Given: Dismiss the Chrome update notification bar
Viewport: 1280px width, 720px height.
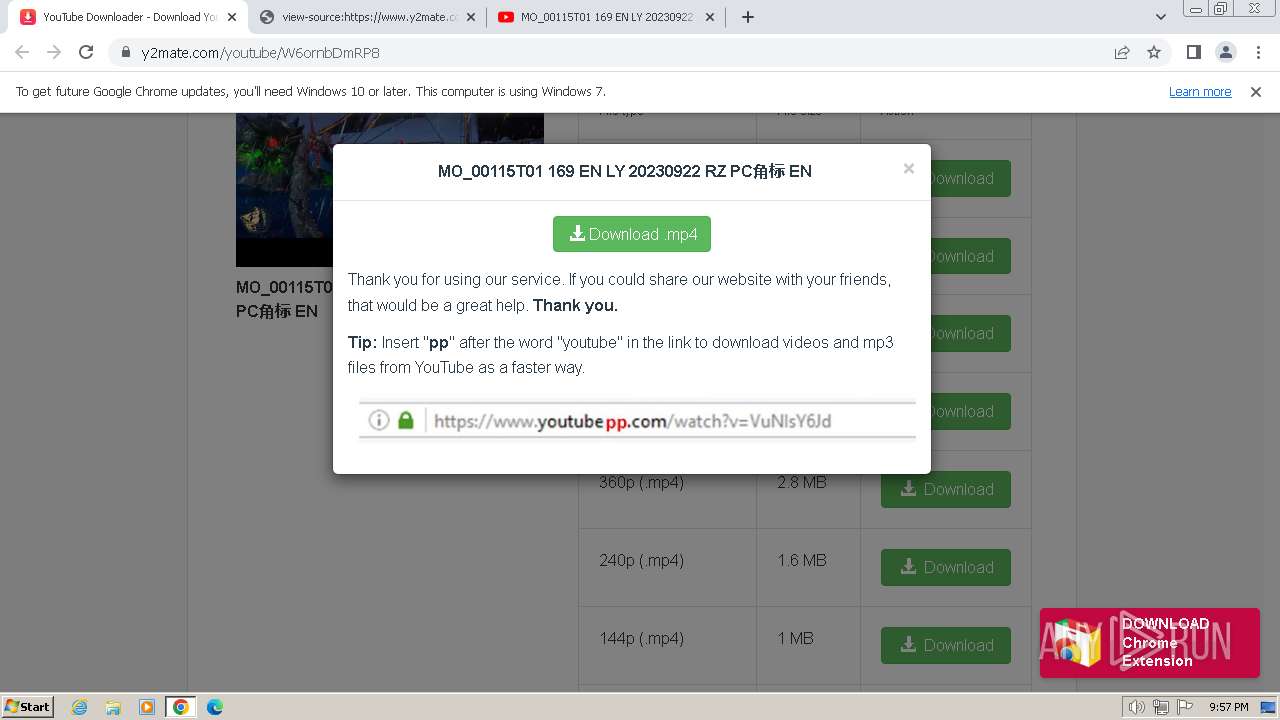Looking at the screenshot, I should [x=1256, y=91].
